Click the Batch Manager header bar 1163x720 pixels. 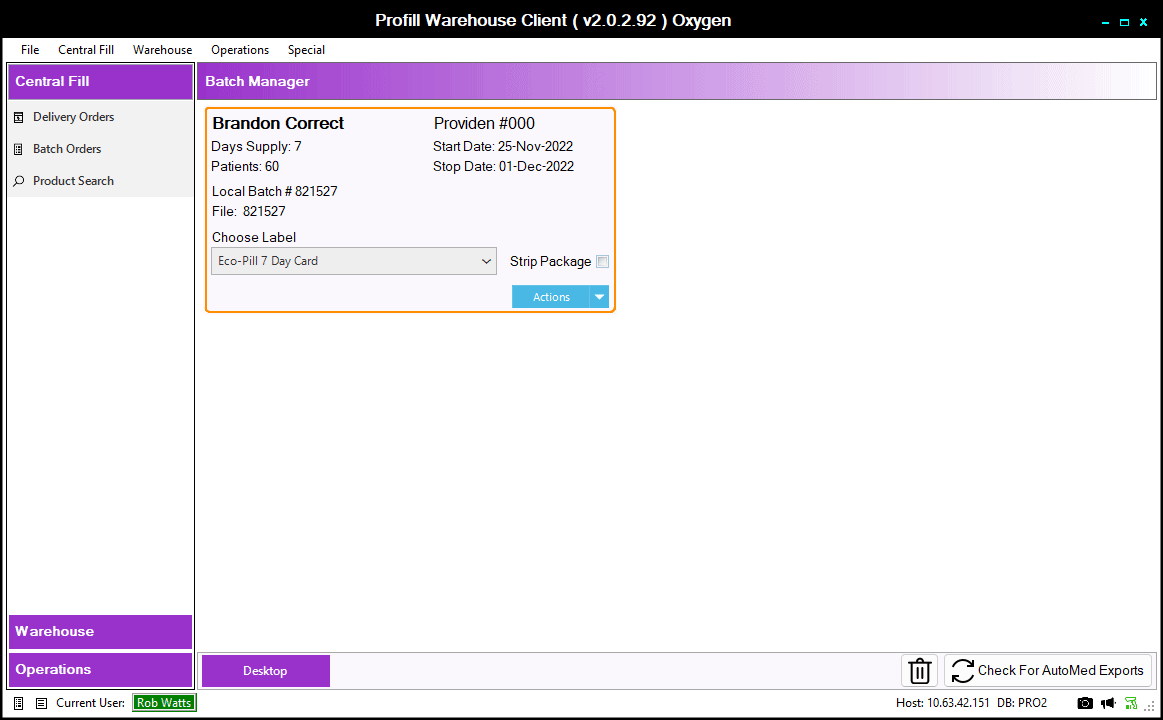(676, 82)
